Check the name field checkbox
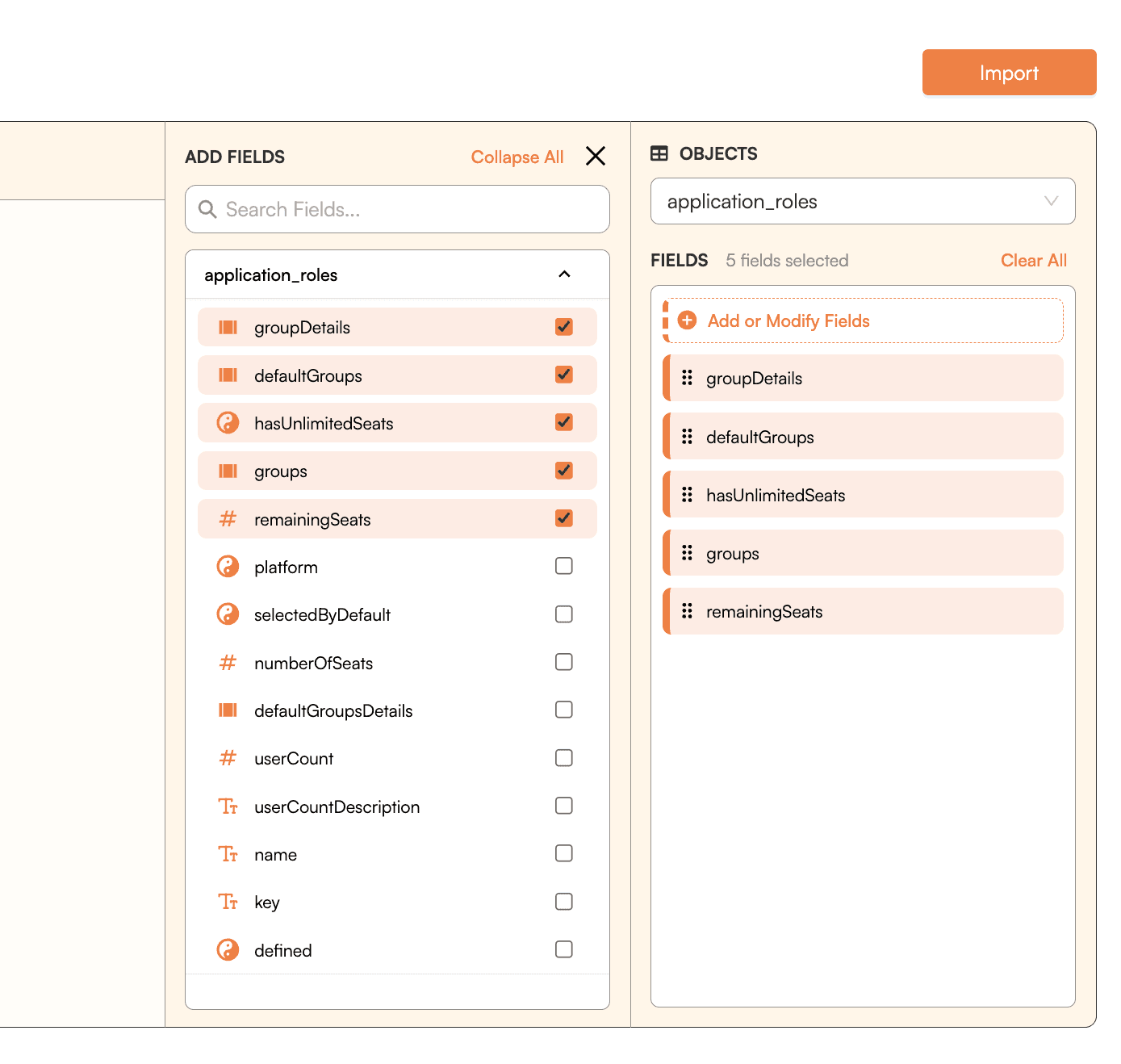This screenshot has height=1064, width=1121. click(x=564, y=853)
